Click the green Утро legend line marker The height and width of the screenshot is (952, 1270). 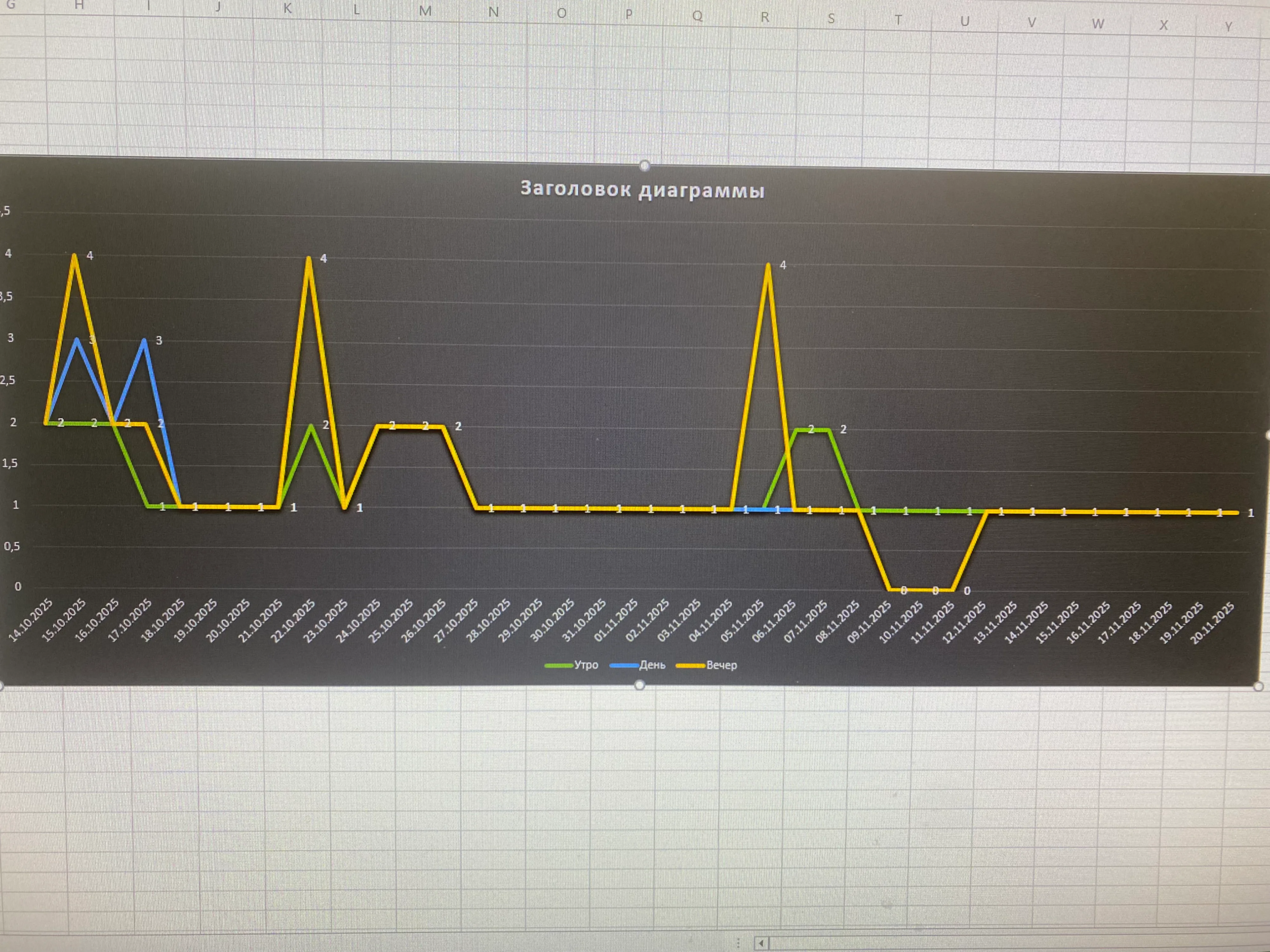point(558,666)
